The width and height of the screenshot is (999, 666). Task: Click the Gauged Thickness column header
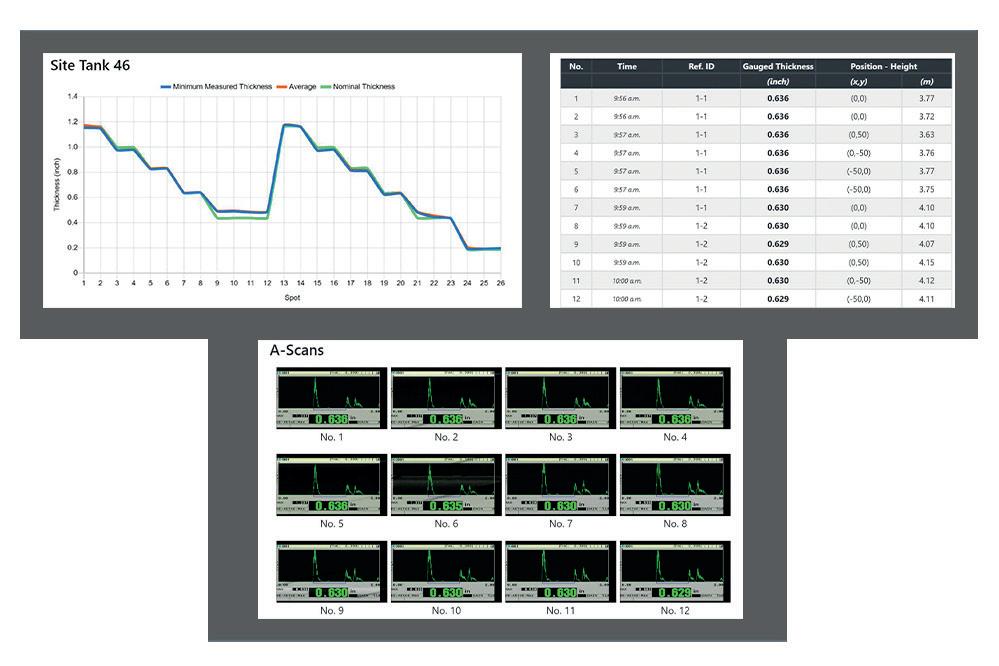778,66
